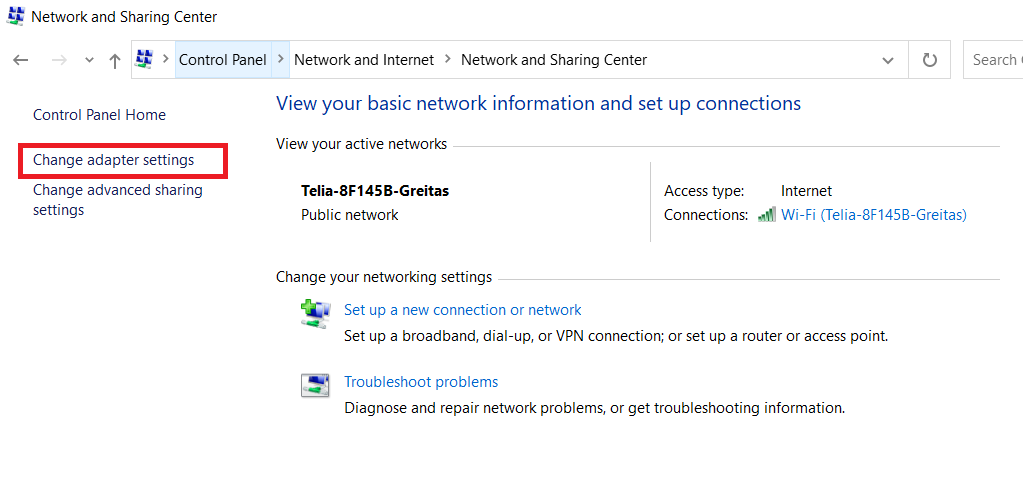The image size is (1023, 480).
Task: Click the forward navigation arrow
Action: tap(59, 61)
